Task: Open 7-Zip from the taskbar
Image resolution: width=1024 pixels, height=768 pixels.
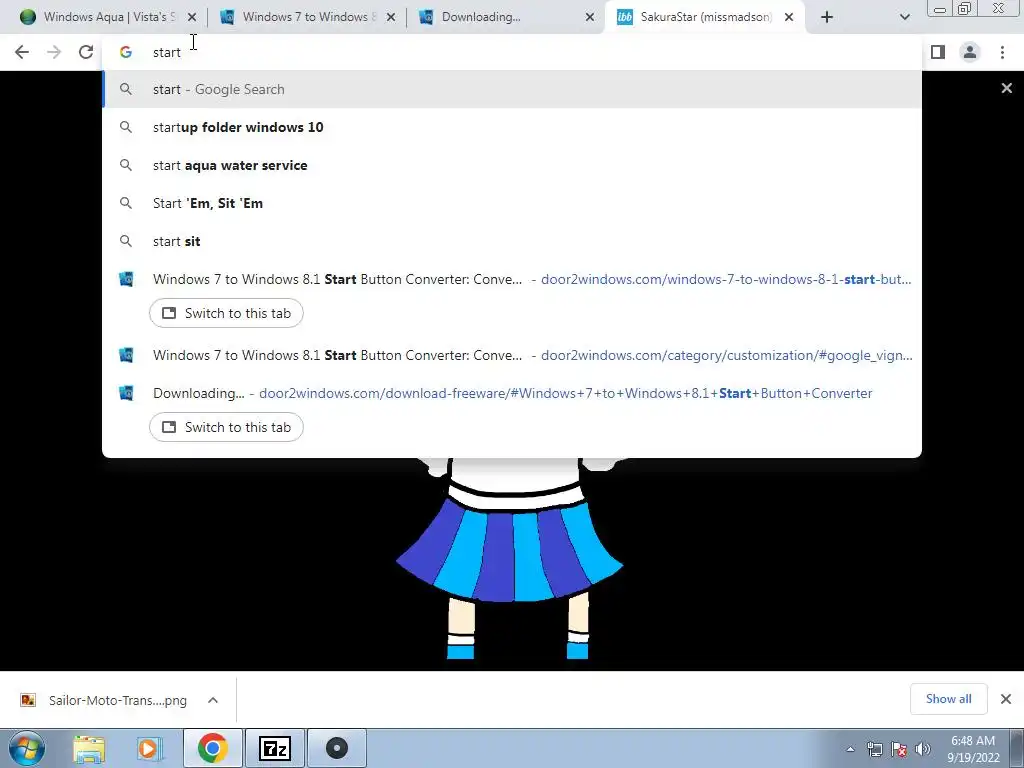Action: 274,748
